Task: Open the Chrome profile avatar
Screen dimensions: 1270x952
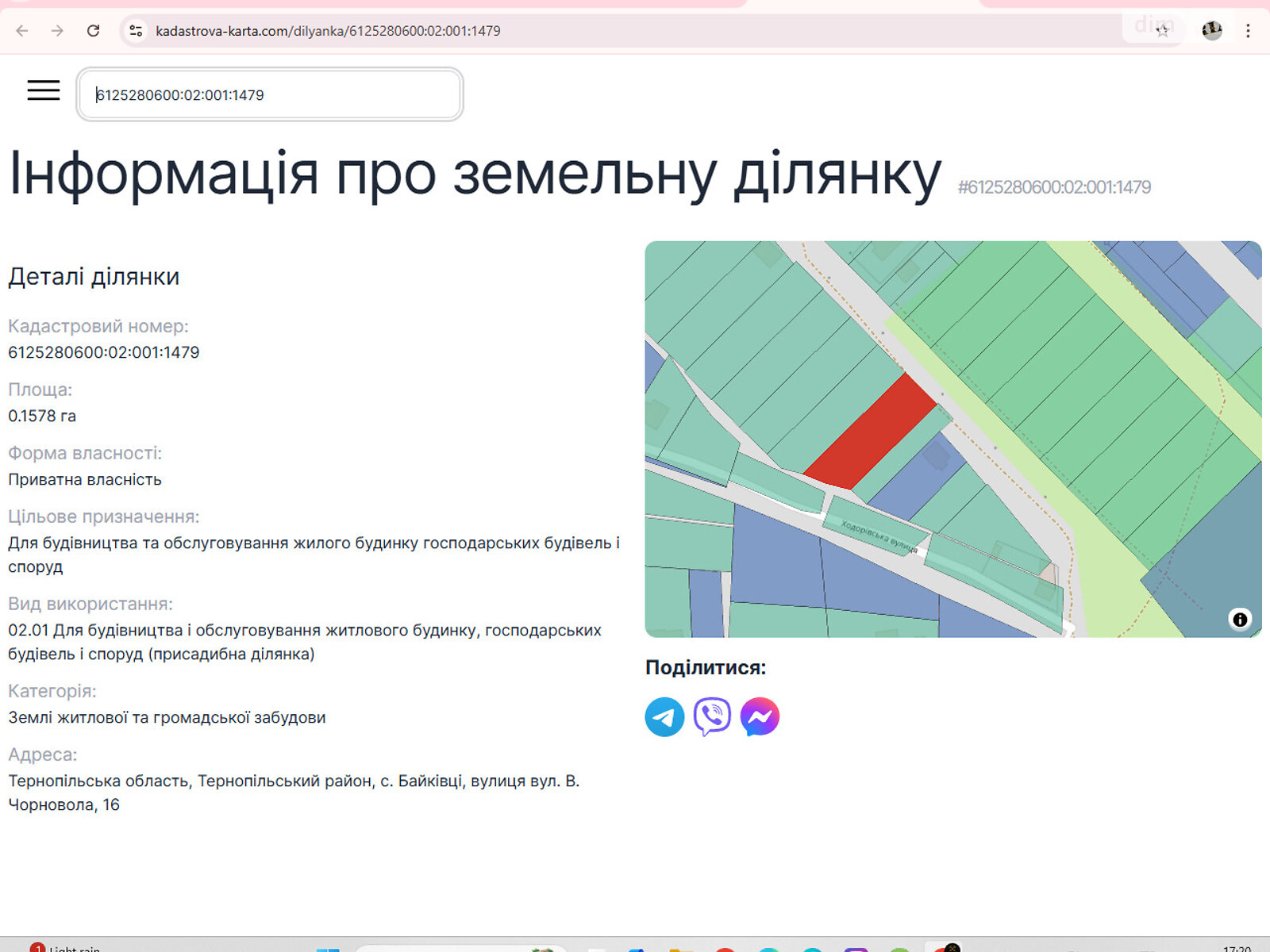Action: tap(1211, 31)
